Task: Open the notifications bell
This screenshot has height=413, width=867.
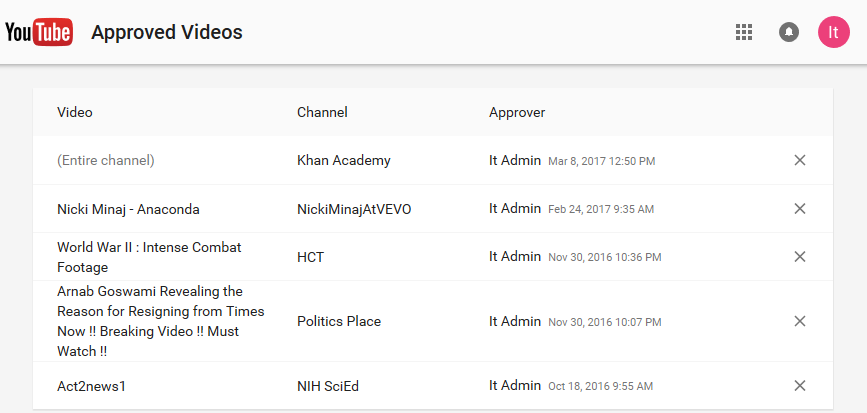Action: (789, 32)
